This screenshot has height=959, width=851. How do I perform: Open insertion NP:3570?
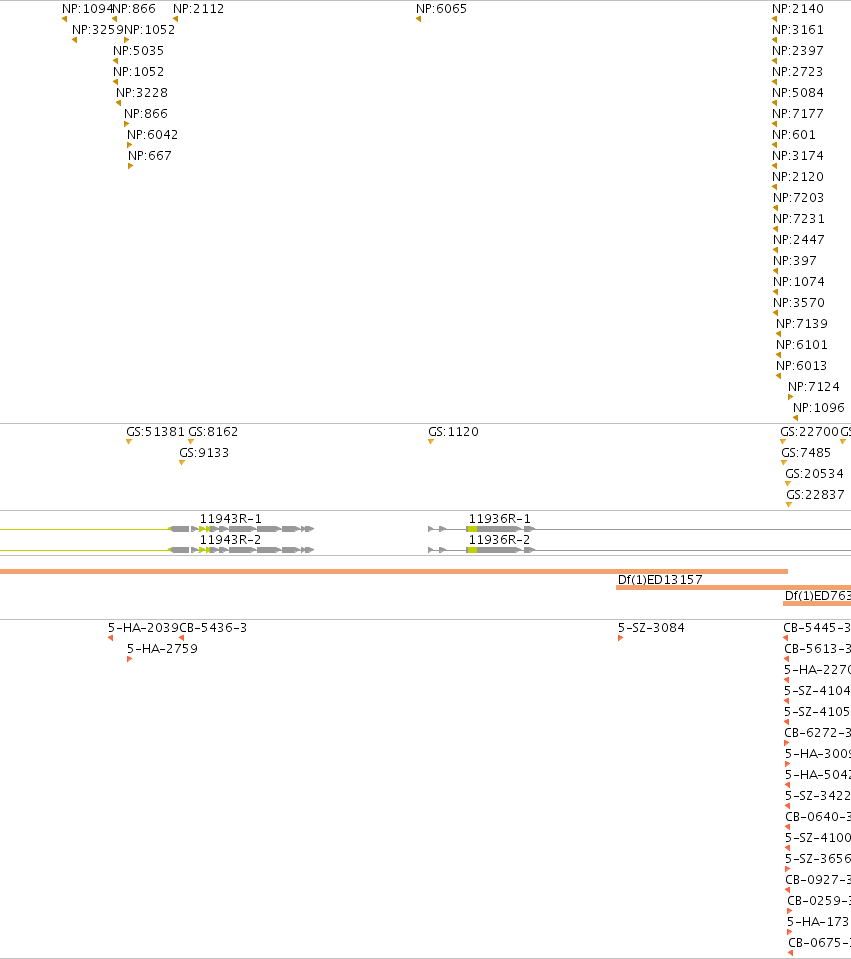(799, 302)
